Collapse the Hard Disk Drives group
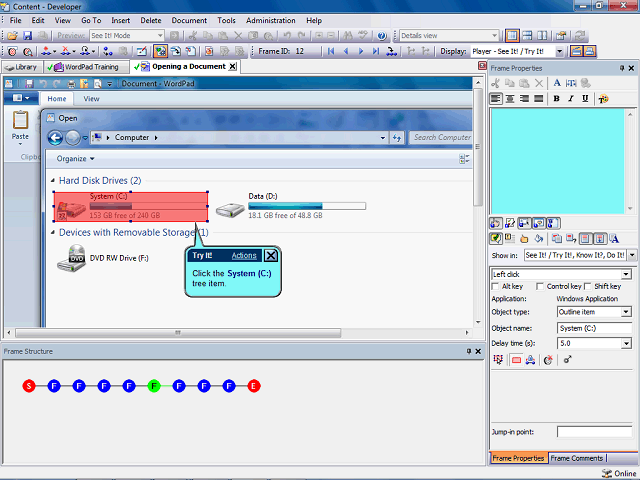The width and height of the screenshot is (640, 480). [x=53, y=180]
